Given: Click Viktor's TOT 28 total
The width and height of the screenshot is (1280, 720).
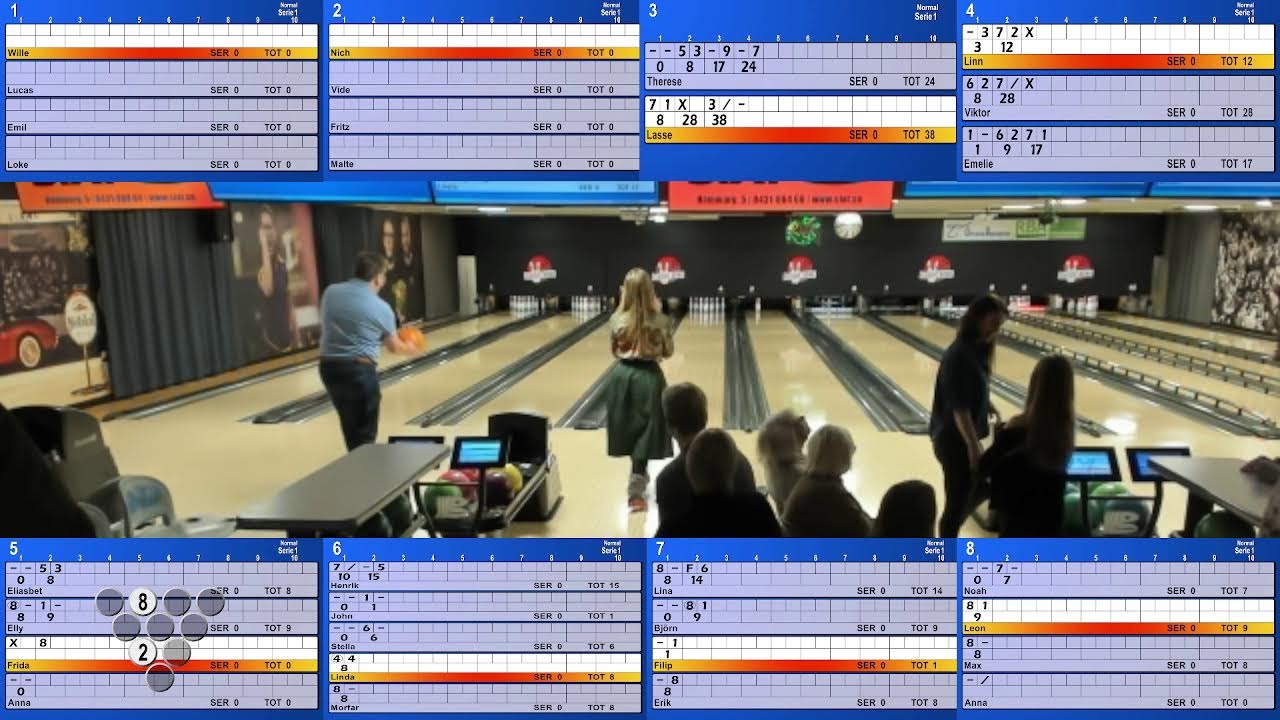Looking at the screenshot, I should pos(1237,113).
